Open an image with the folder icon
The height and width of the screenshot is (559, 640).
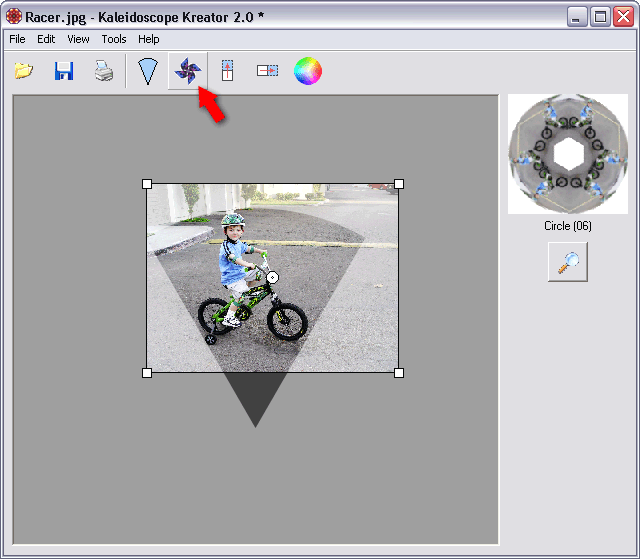24,71
